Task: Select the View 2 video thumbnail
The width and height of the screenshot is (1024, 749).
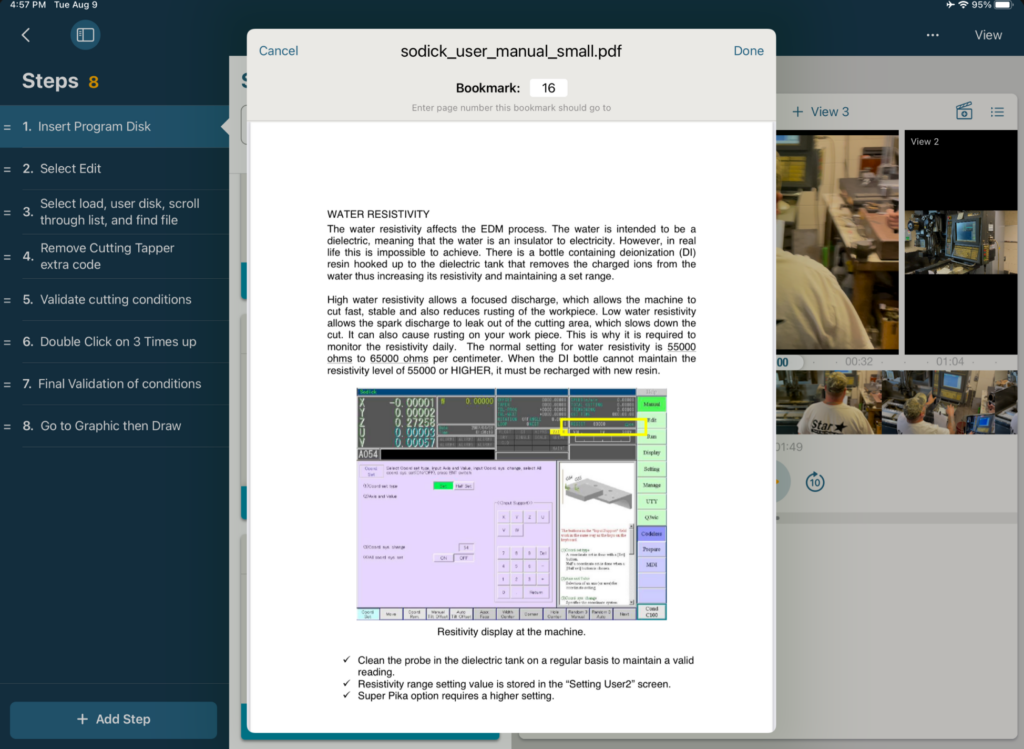Action: tap(961, 242)
